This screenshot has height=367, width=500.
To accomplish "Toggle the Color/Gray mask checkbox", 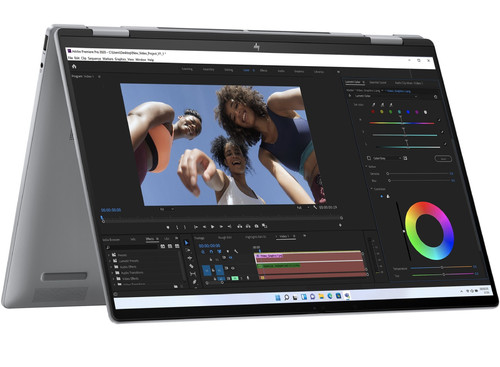I will [x=369, y=158].
